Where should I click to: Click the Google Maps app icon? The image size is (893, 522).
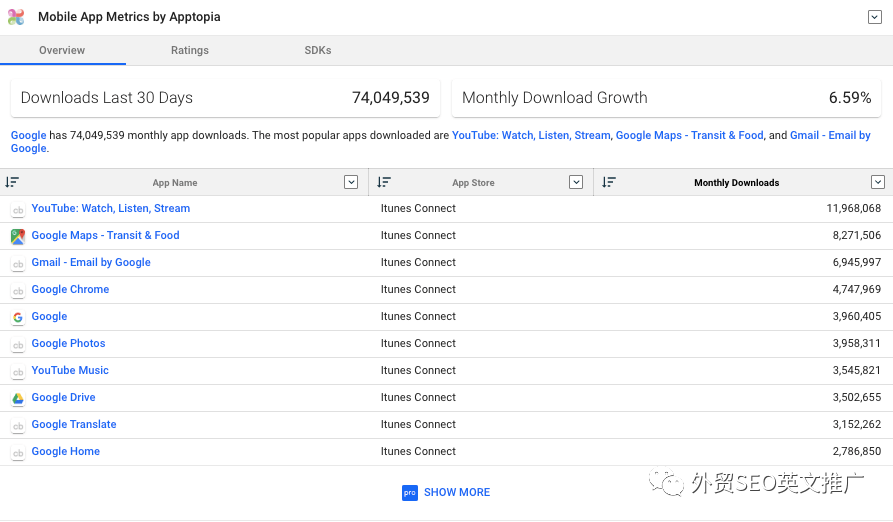click(x=18, y=236)
